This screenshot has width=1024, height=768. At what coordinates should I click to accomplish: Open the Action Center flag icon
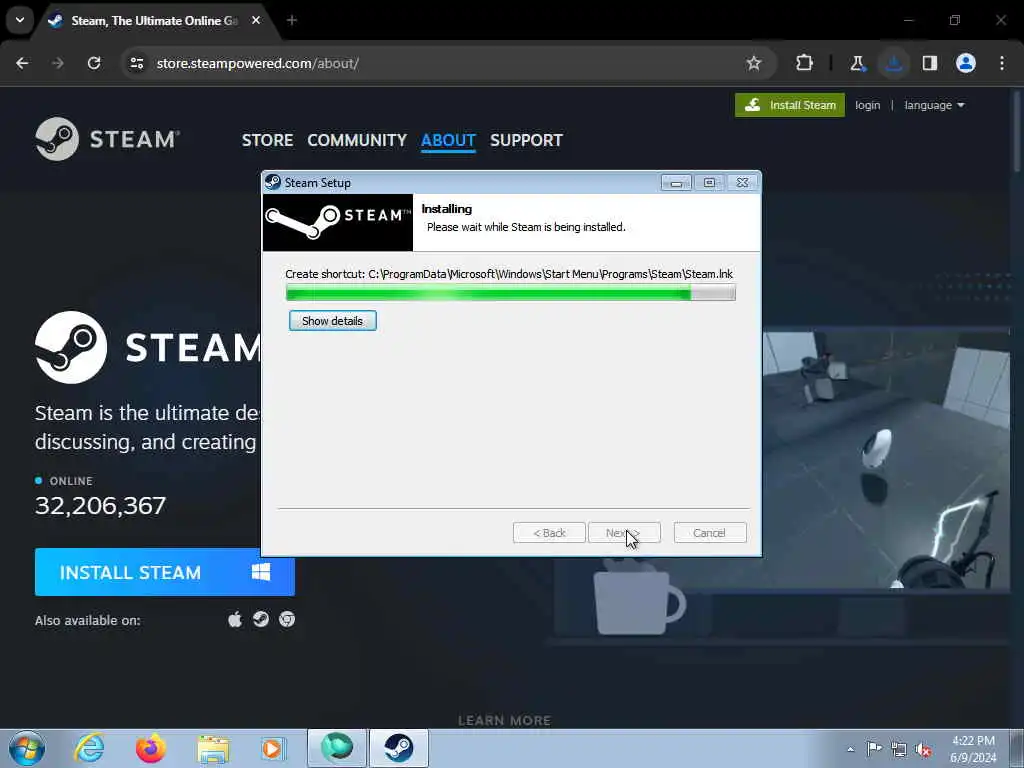coord(873,749)
